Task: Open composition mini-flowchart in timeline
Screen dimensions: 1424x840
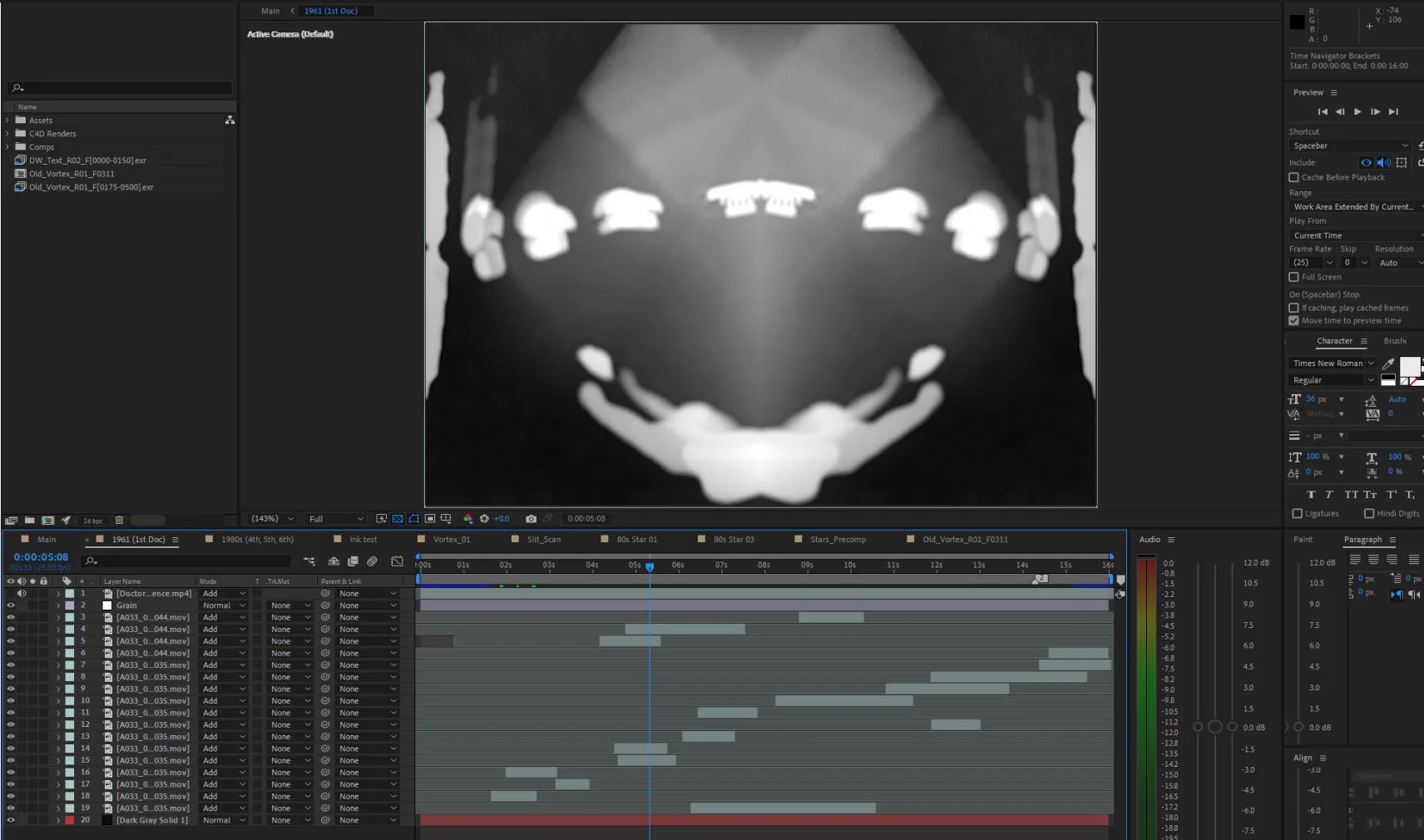Action: point(309,561)
